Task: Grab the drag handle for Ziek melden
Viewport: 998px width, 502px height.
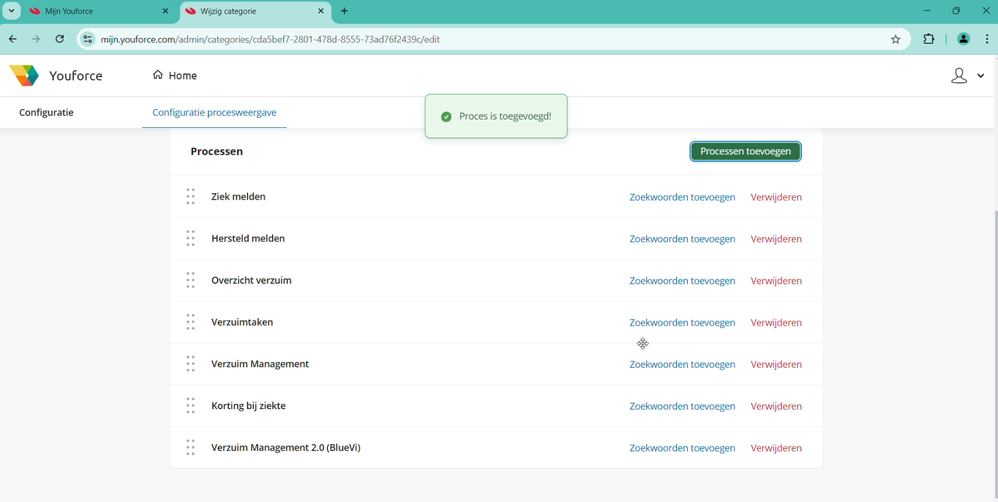Action: [190, 197]
